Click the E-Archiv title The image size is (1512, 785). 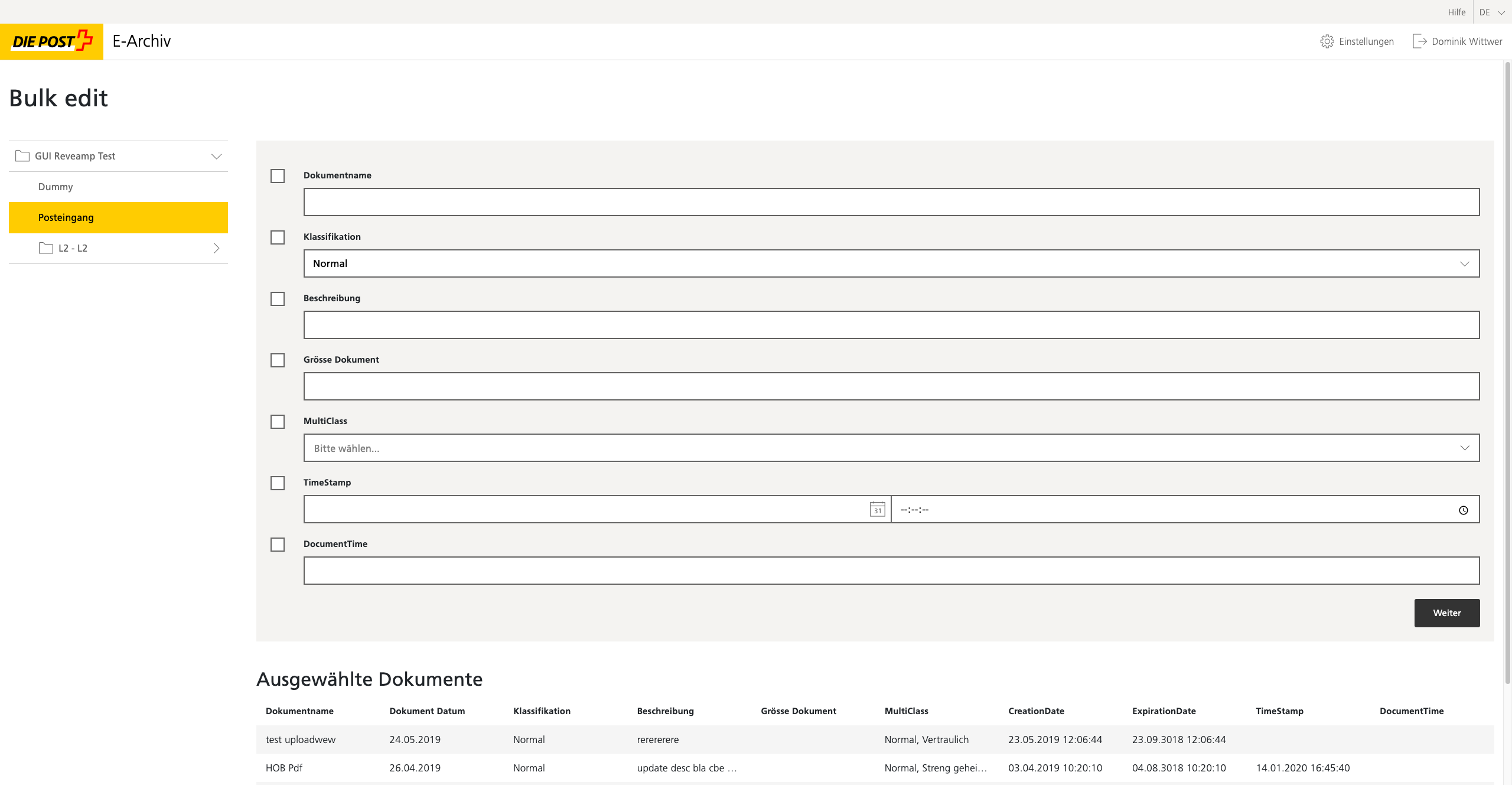click(x=142, y=41)
